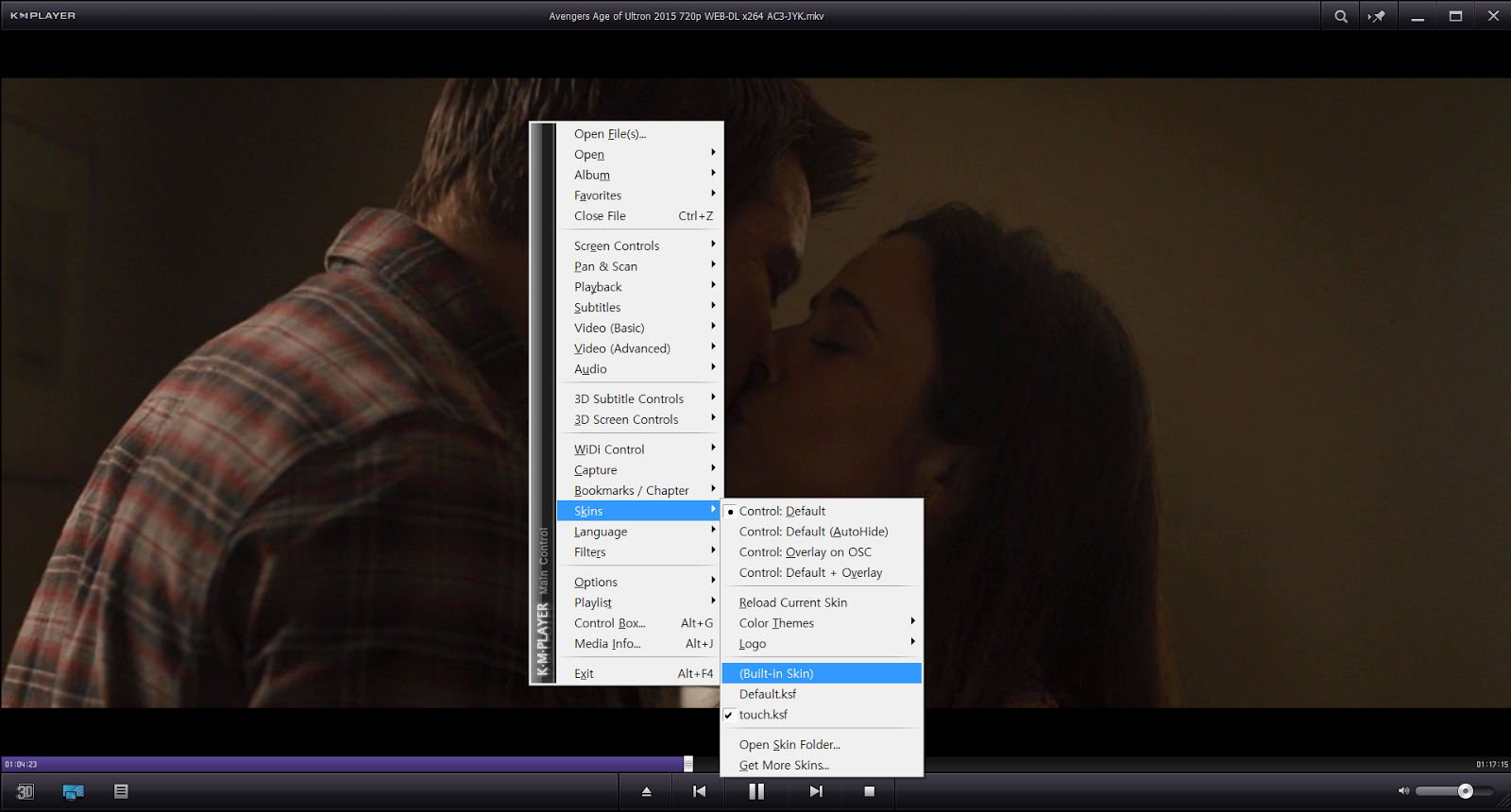Choose Exit from the context menu
Viewport: 1511px width, 812px height.
pos(638,674)
